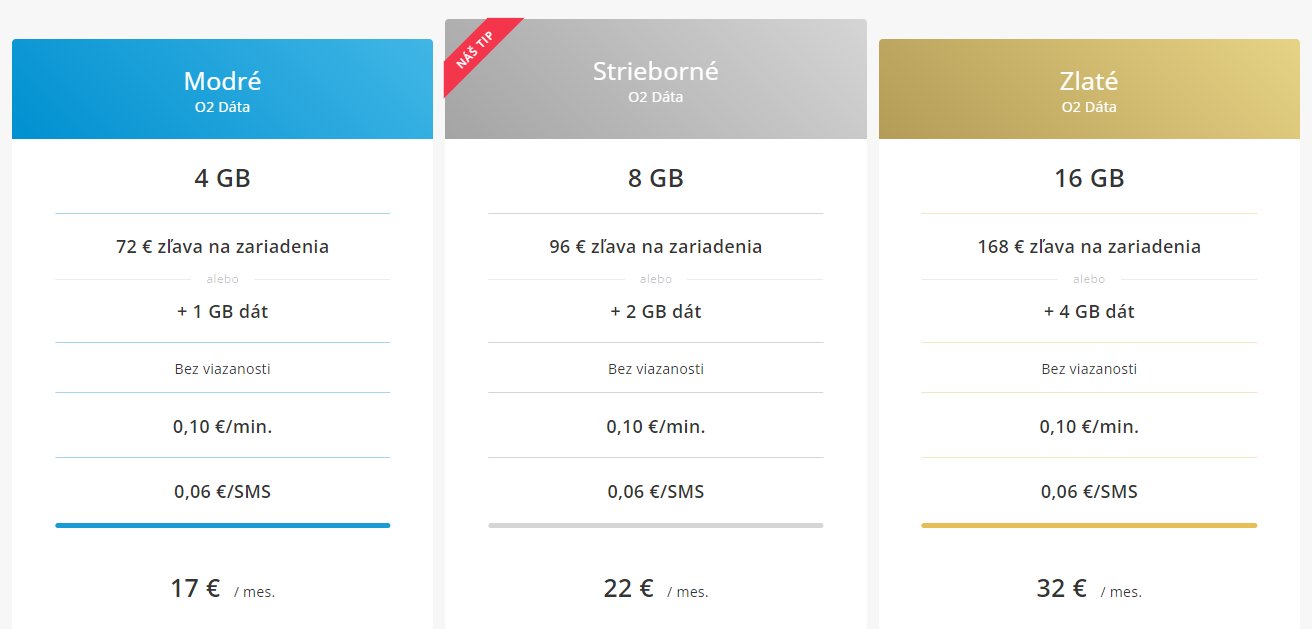Click the 4 GB data allowance
The image size is (1312, 629).
(x=222, y=179)
